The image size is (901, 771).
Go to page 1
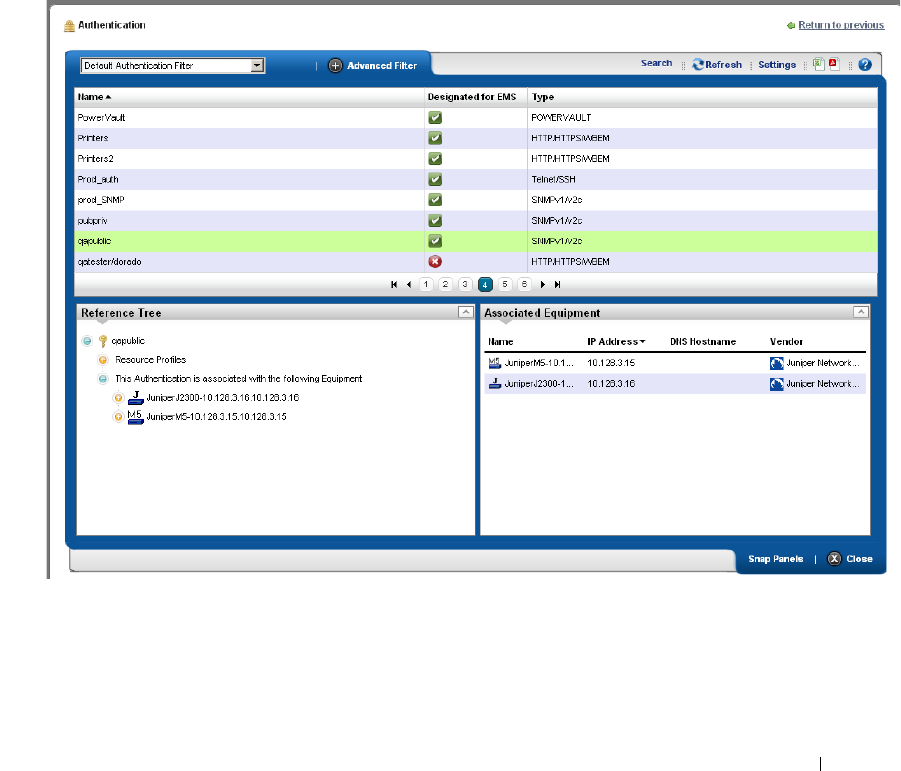coord(426,284)
